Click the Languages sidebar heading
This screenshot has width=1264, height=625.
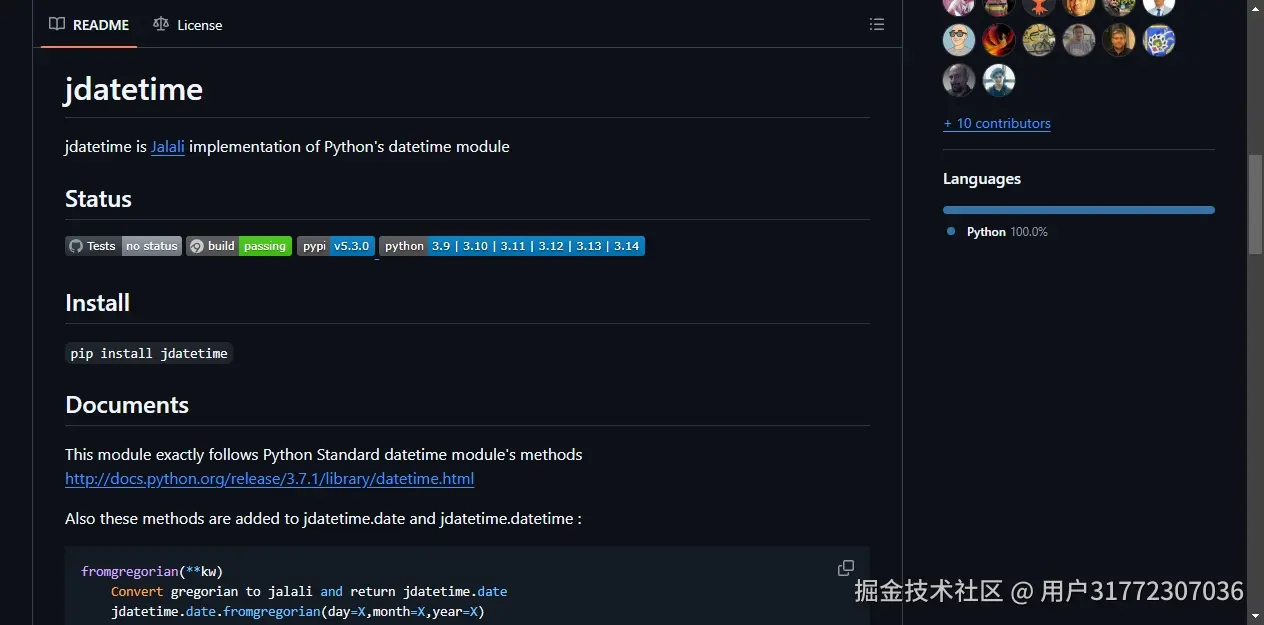tap(982, 179)
